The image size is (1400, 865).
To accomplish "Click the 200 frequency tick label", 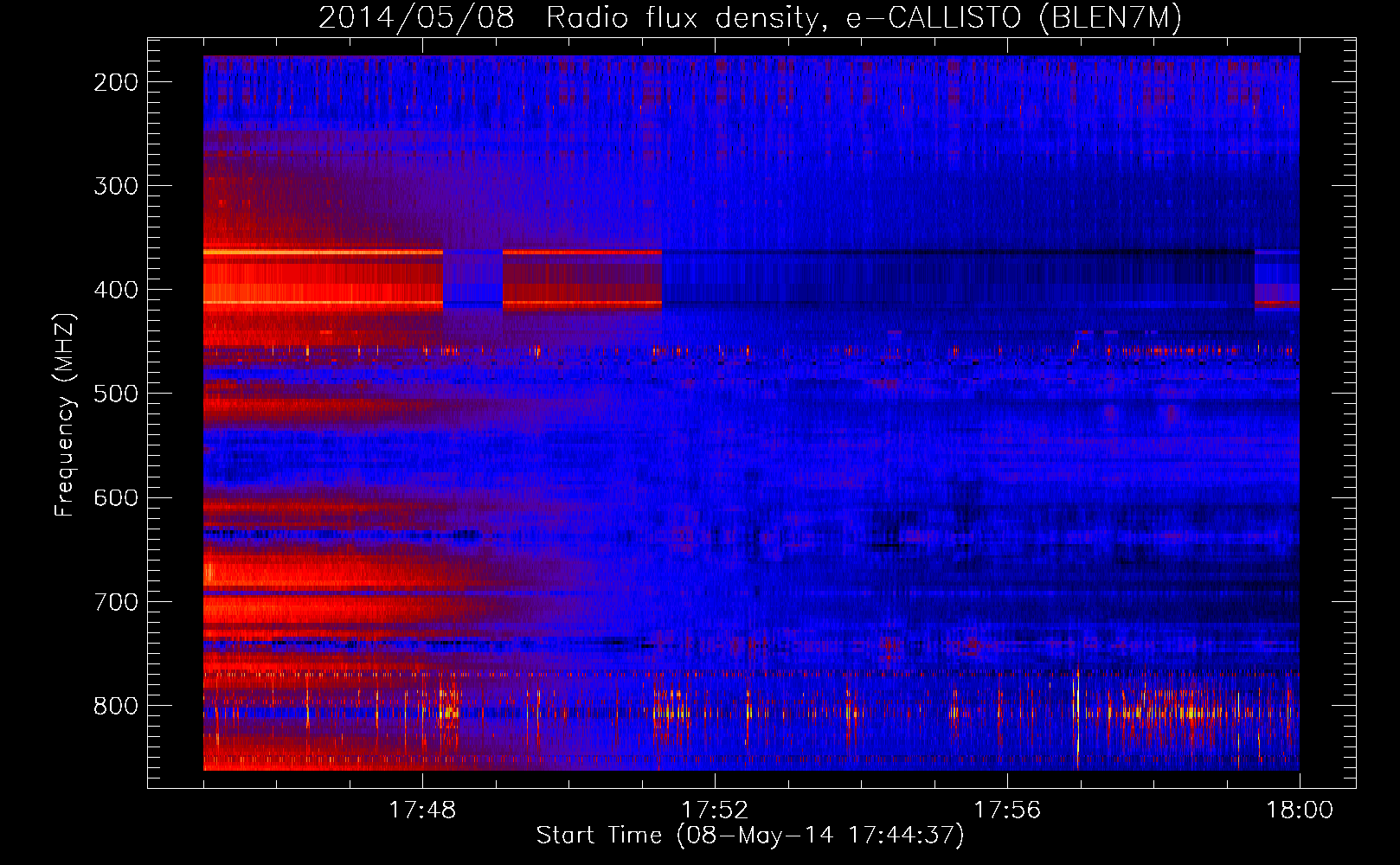I will pos(116,82).
